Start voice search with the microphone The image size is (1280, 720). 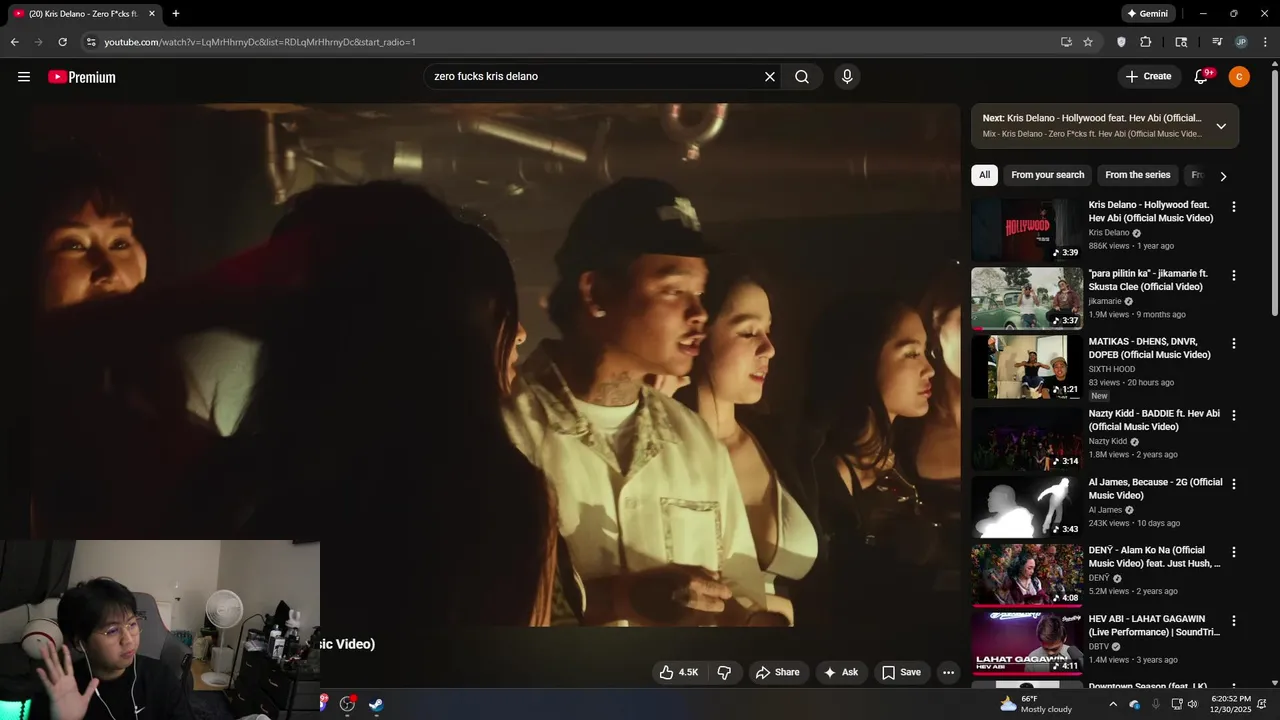(x=847, y=77)
